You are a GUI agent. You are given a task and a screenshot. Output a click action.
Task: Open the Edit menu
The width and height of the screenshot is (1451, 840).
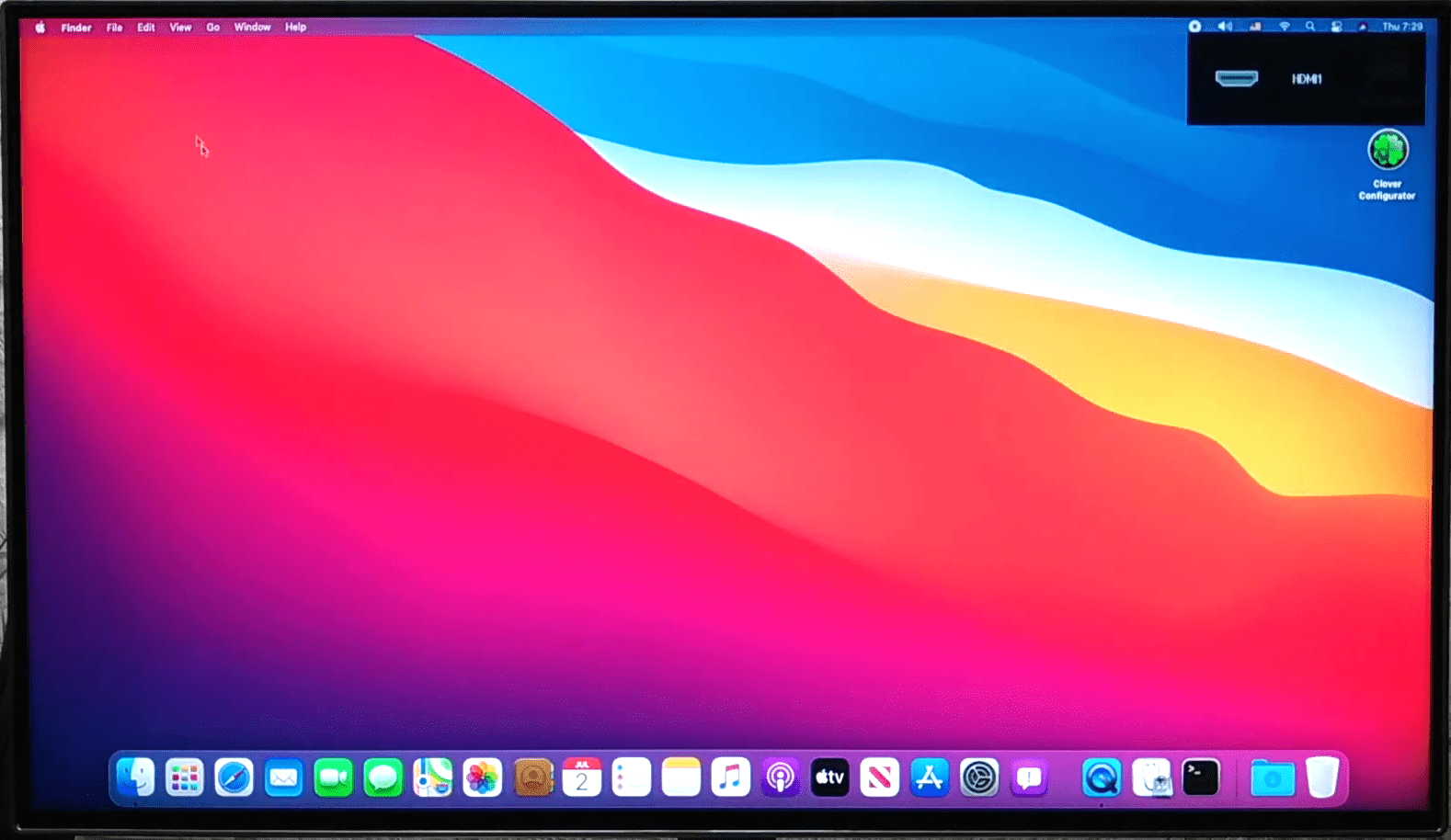[x=146, y=28]
